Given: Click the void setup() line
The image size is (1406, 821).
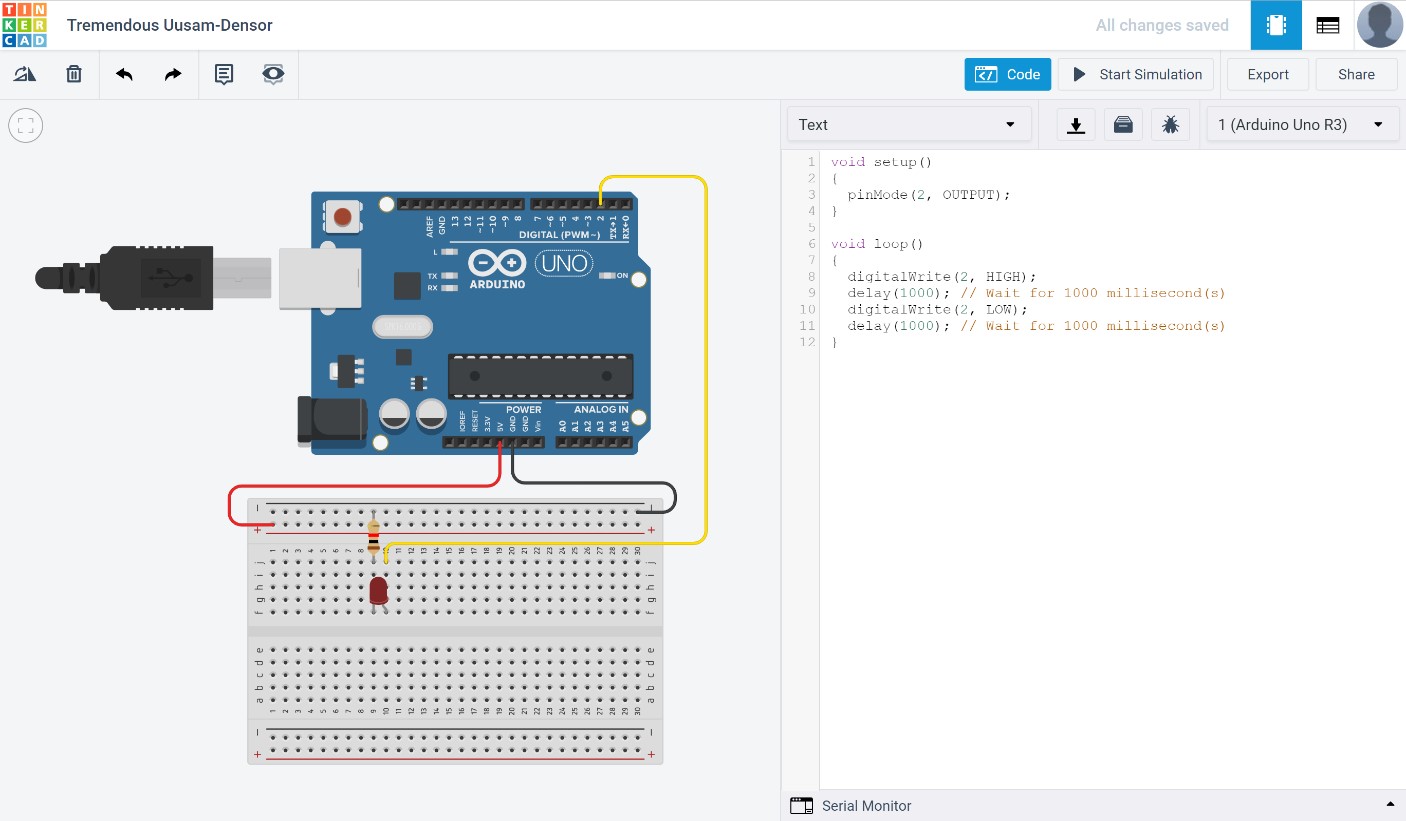Looking at the screenshot, I should coord(881,161).
